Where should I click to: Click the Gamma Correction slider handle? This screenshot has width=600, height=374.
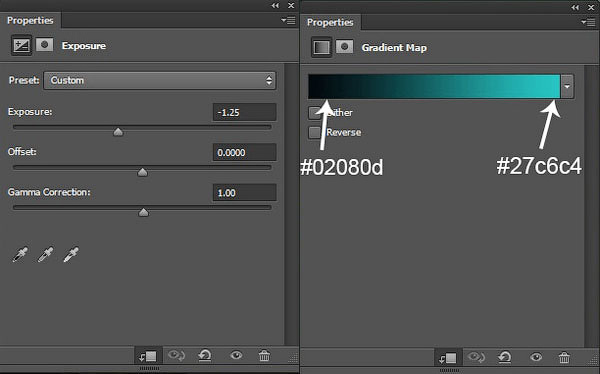coord(143,212)
